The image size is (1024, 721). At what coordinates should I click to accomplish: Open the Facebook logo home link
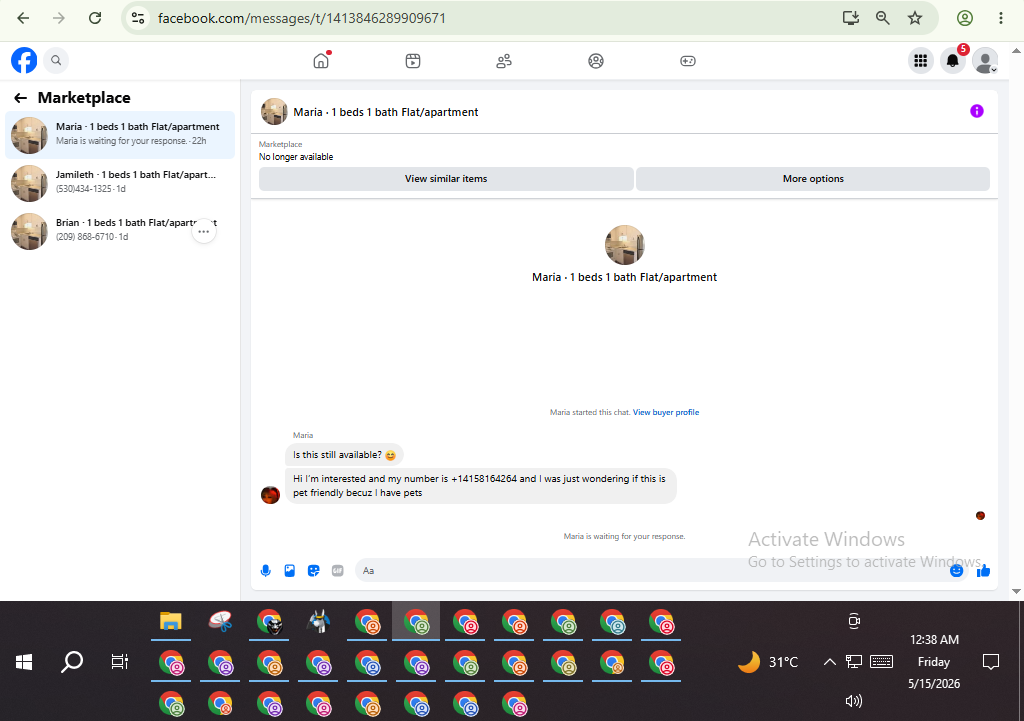pyautogui.click(x=24, y=61)
